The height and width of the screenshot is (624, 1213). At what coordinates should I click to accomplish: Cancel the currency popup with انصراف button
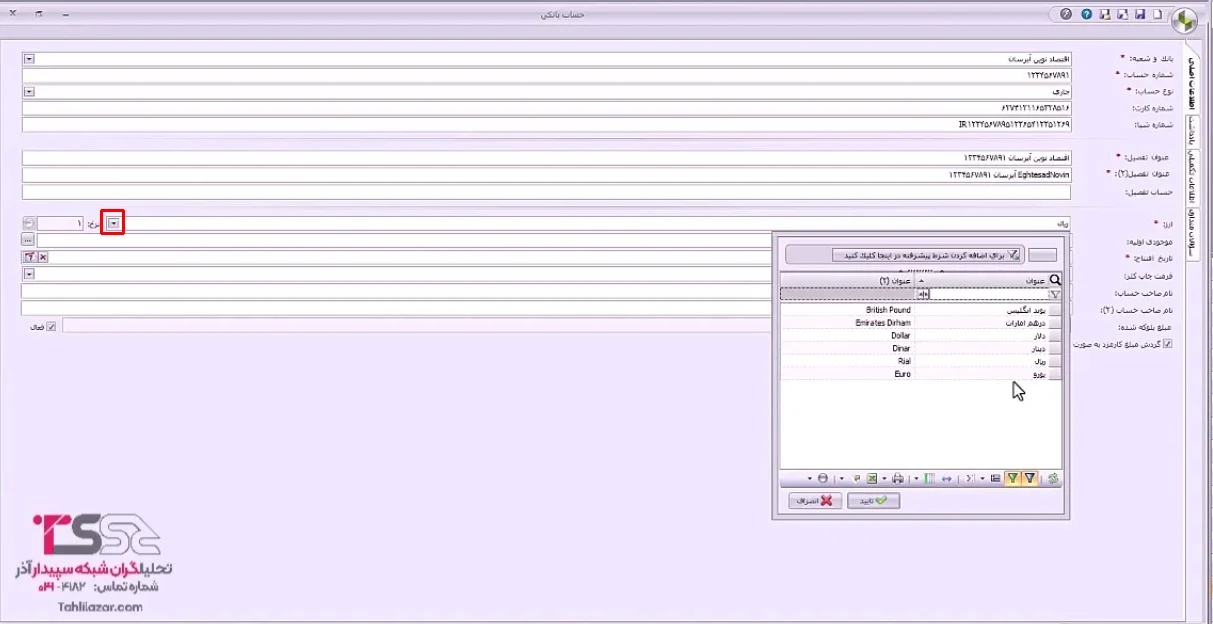815,500
